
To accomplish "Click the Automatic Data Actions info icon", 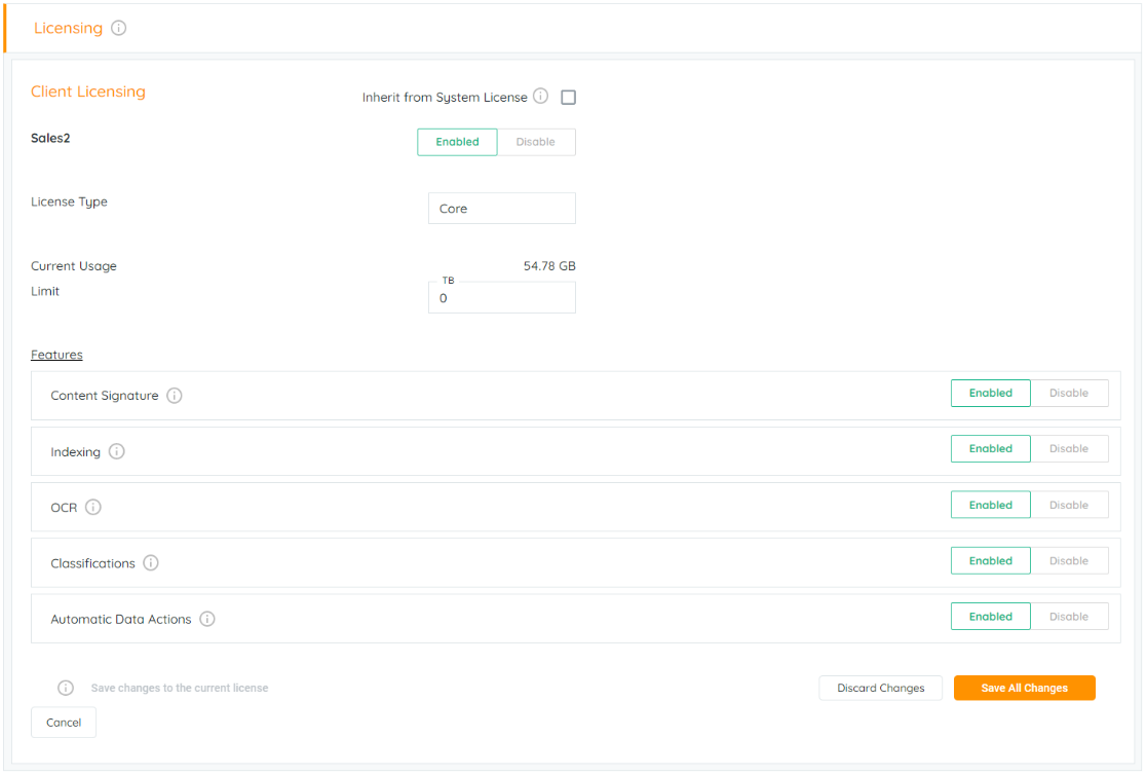I will (x=207, y=619).
